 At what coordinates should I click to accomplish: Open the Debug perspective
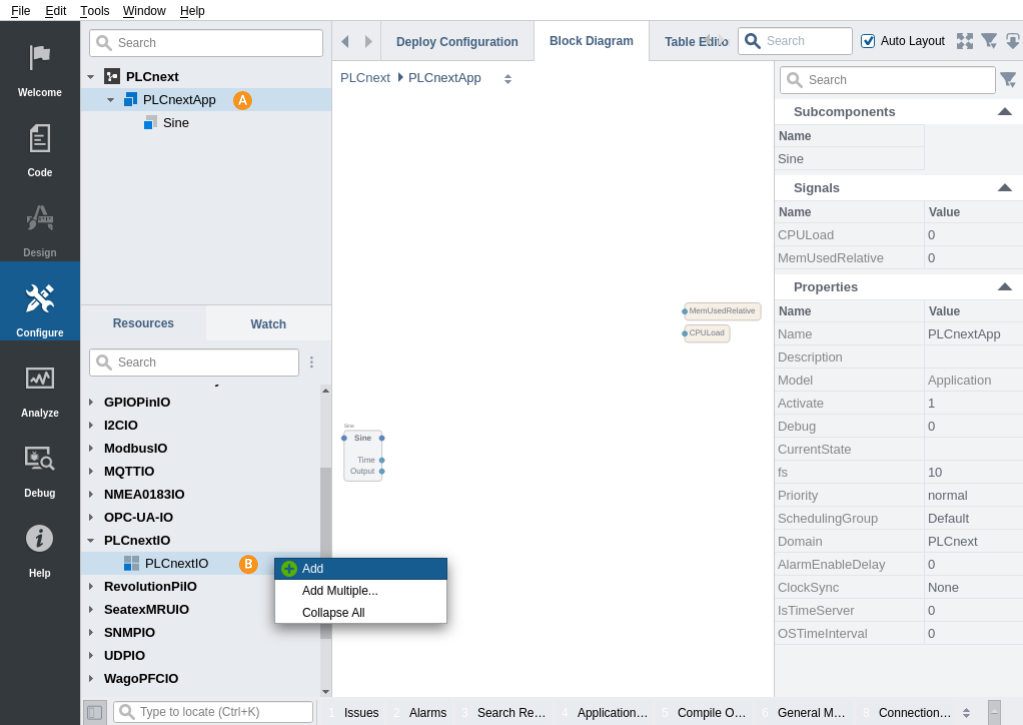coord(39,468)
